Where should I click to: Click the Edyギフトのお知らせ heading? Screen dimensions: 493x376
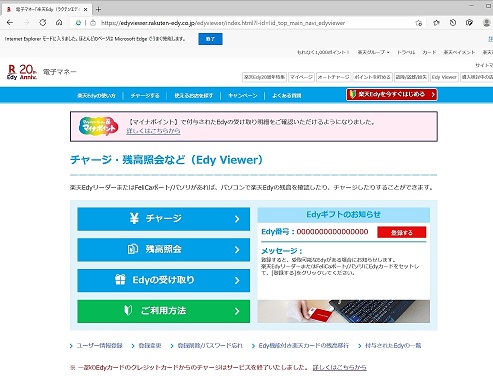(x=343, y=214)
